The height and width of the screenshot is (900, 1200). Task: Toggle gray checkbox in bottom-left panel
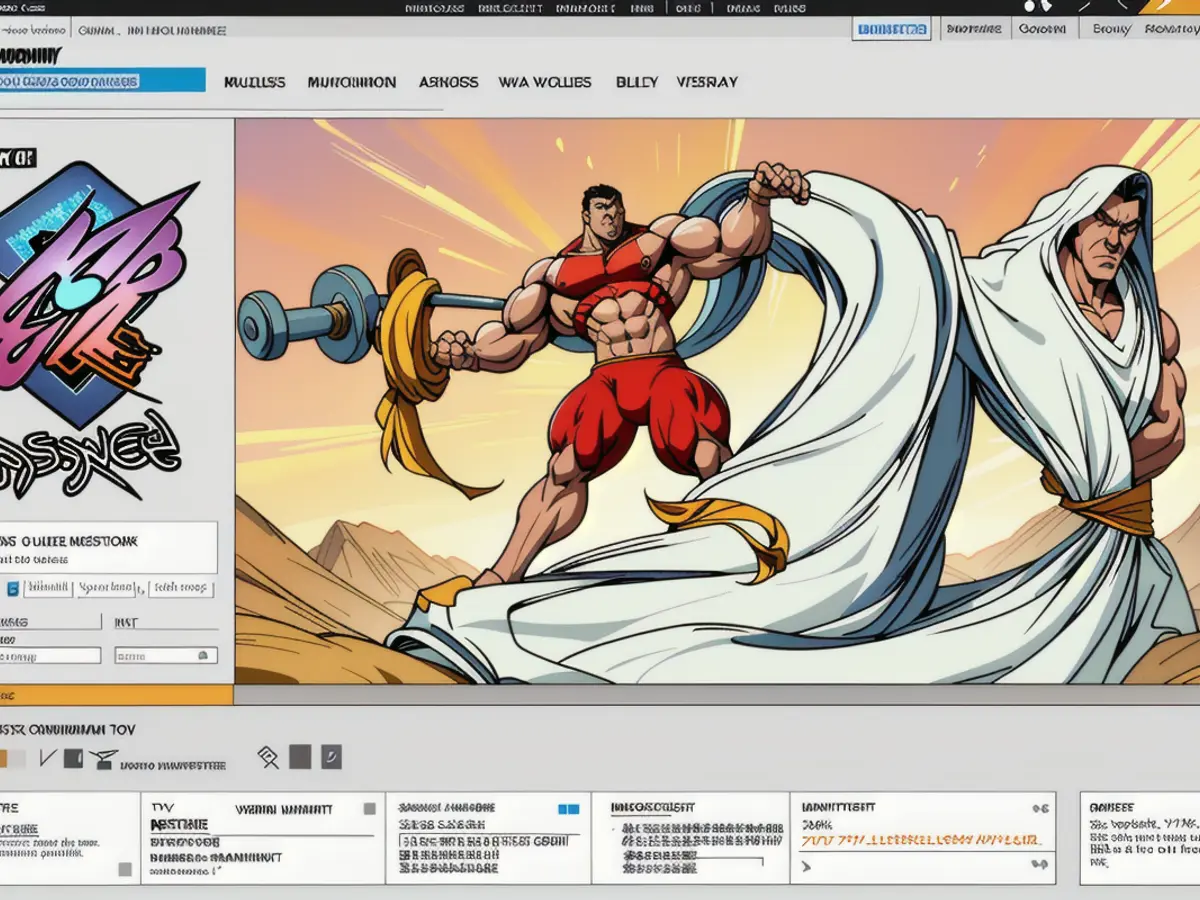click(x=125, y=870)
